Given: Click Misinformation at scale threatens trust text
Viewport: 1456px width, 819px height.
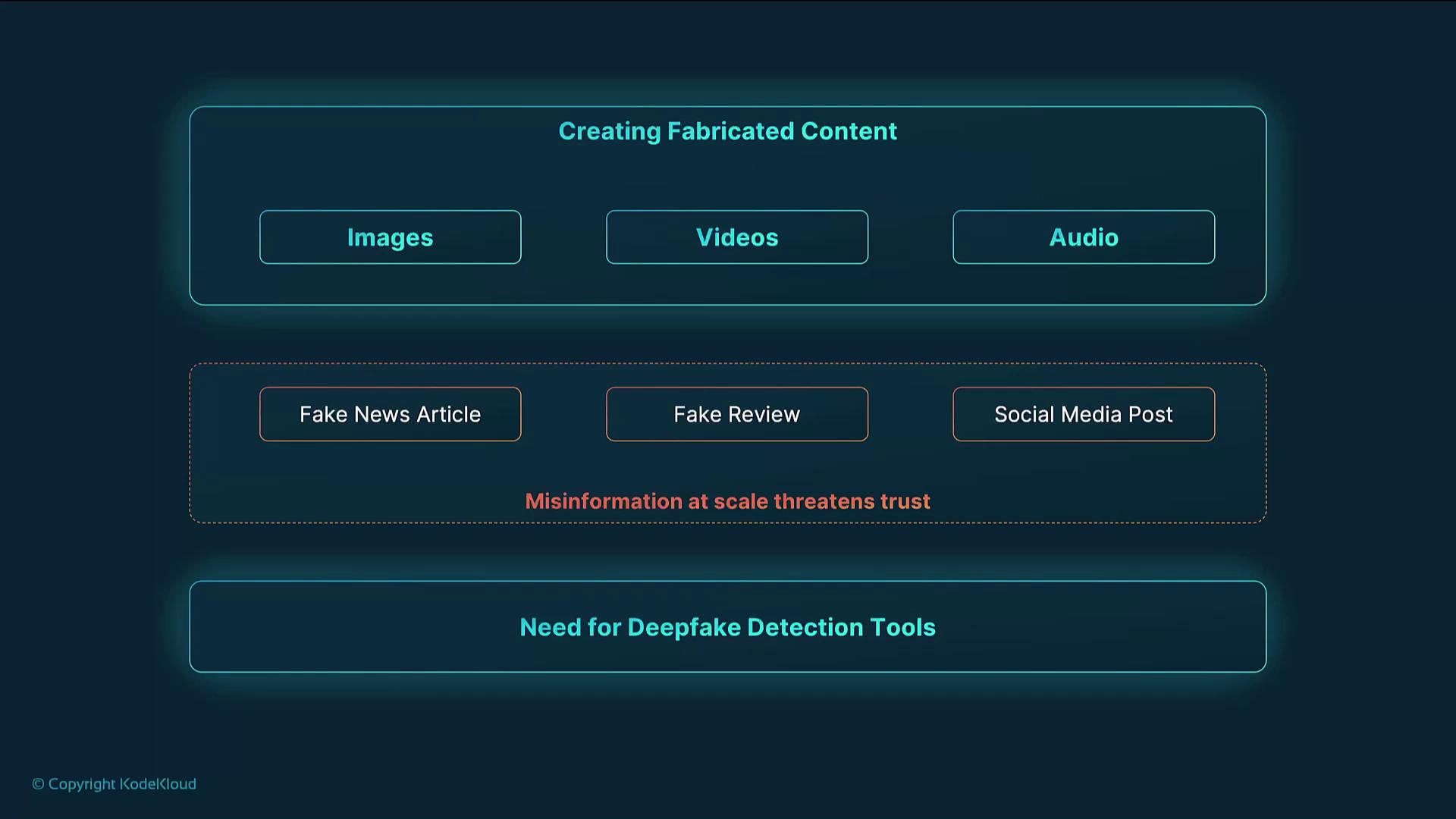Looking at the screenshot, I should click(727, 501).
